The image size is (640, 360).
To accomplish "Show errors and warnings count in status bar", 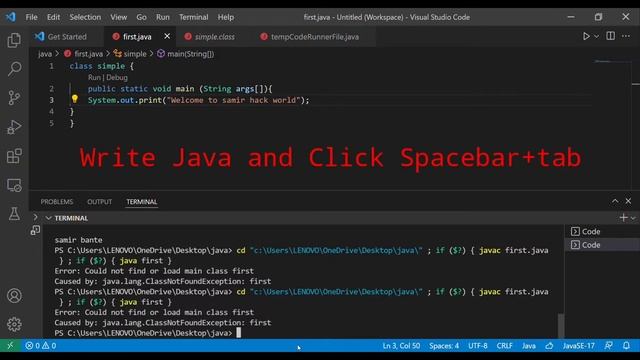I will click(40, 346).
